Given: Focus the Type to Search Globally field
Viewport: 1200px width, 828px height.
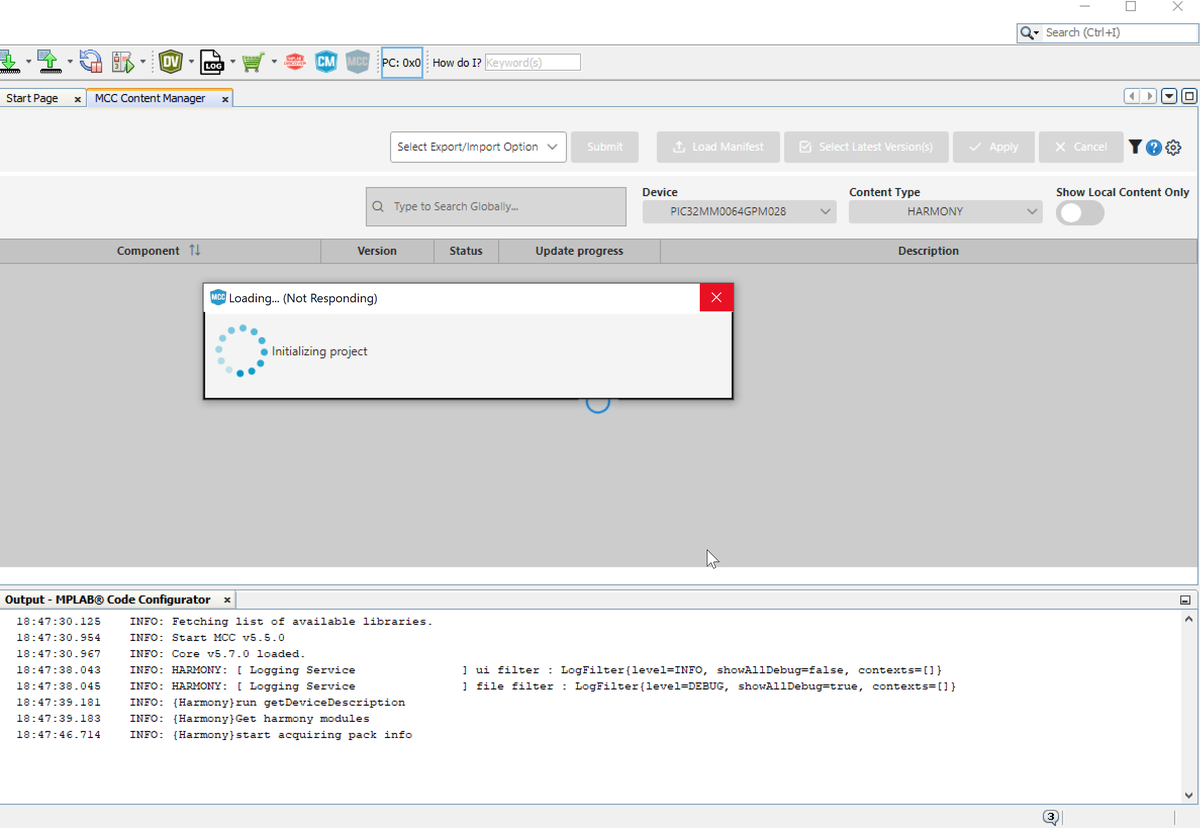Looking at the screenshot, I should pyautogui.click(x=496, y=207).
